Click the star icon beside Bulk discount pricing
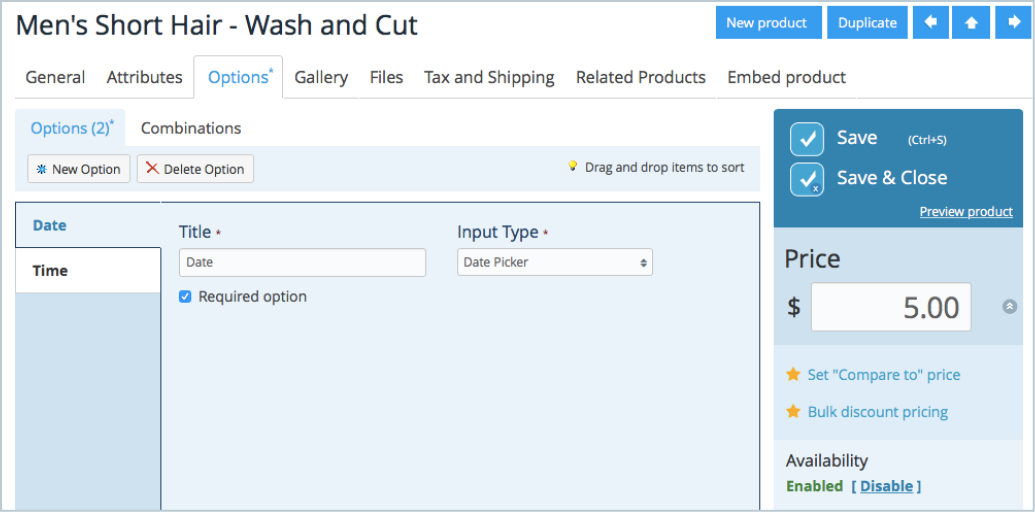The height and width of the screenshot is (512, 1035). pyautogui.click(x=793, y=412)
